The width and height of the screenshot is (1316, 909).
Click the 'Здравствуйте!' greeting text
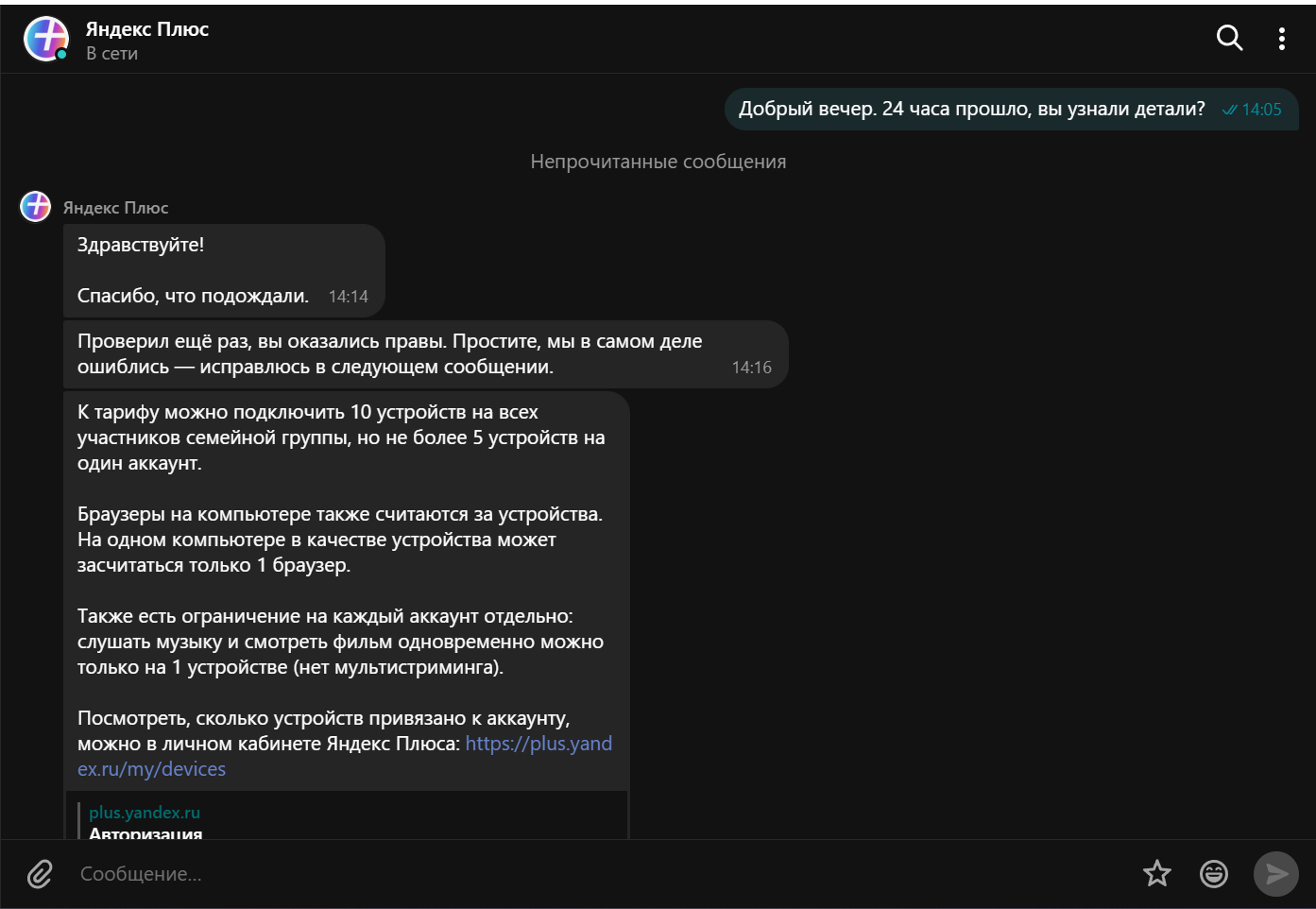pyautogui.click(x=141, y=245)
